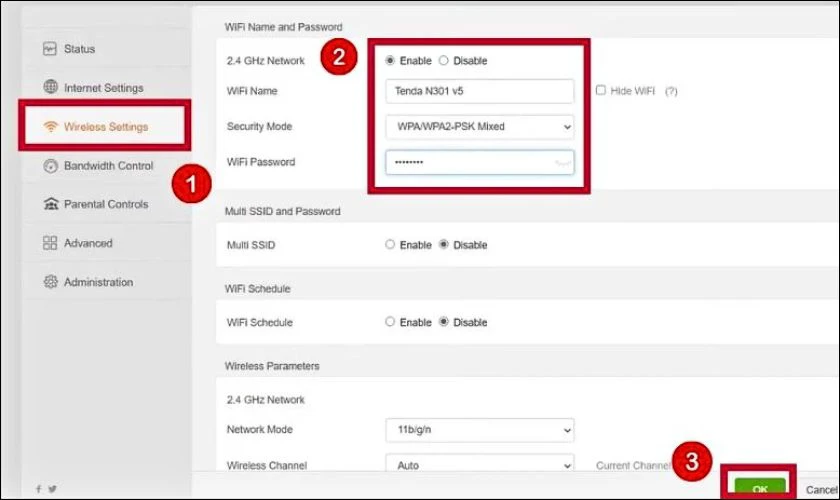Image resolution: width=840 pixels, height=500 pixels.
Task: Select Enable for WiFi Schedule
Action: [390, 322]
